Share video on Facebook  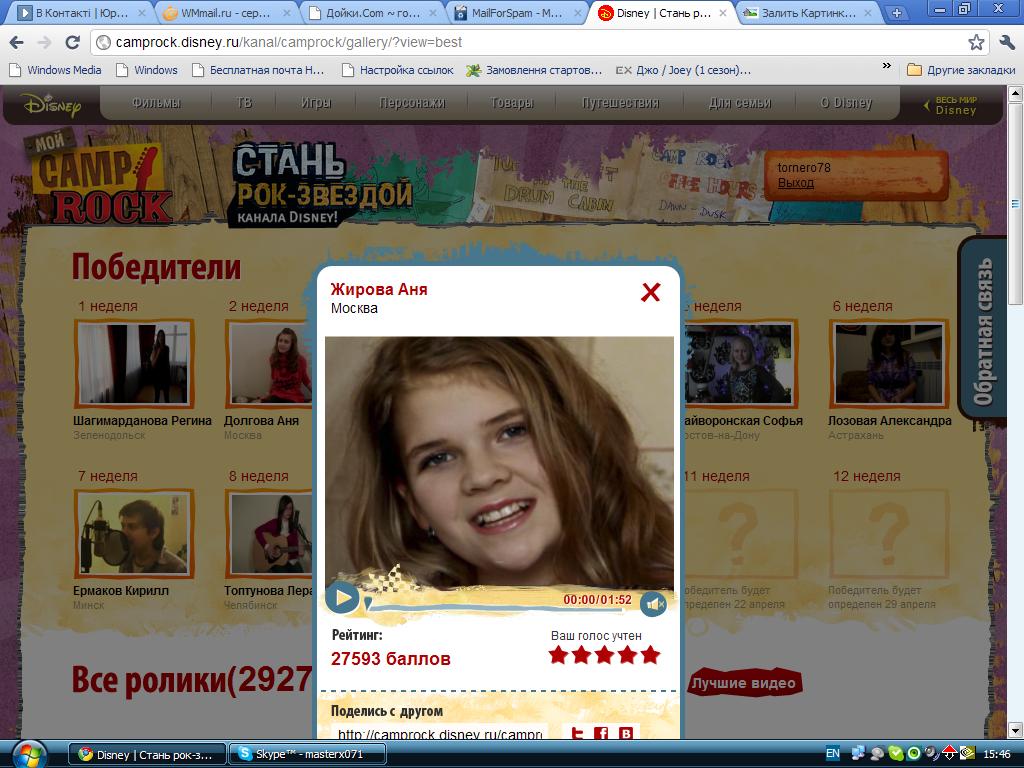pos(601,733)
